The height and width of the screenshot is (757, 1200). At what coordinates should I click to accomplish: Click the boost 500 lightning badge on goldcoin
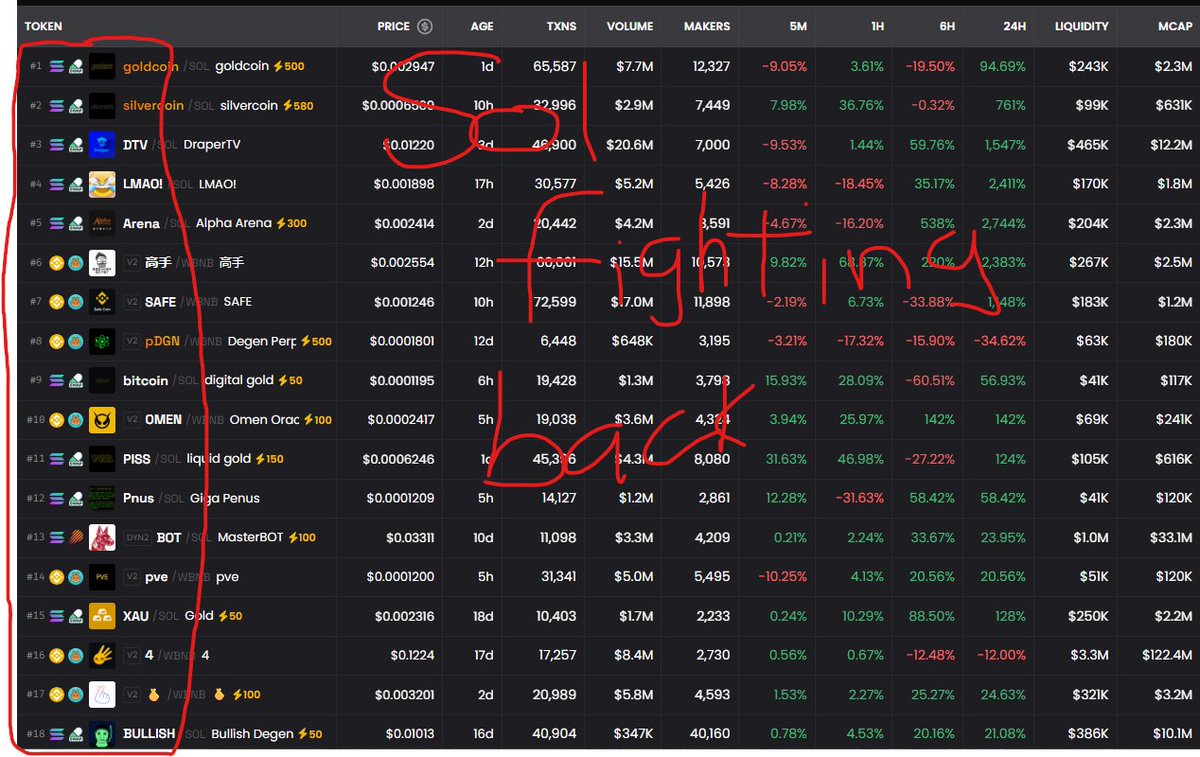point(289,67)
